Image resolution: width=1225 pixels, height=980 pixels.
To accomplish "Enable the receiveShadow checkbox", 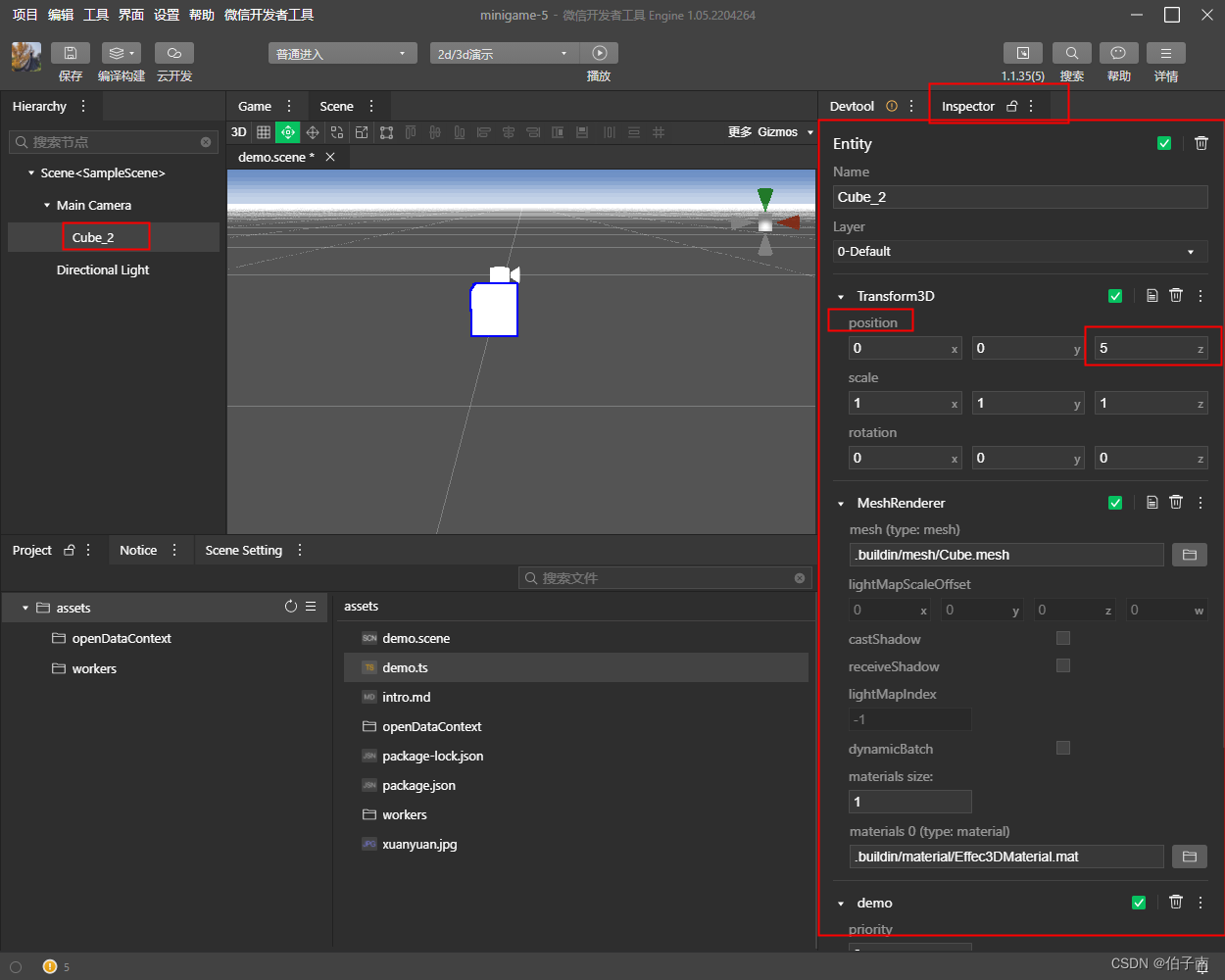I will (1063, 665).
